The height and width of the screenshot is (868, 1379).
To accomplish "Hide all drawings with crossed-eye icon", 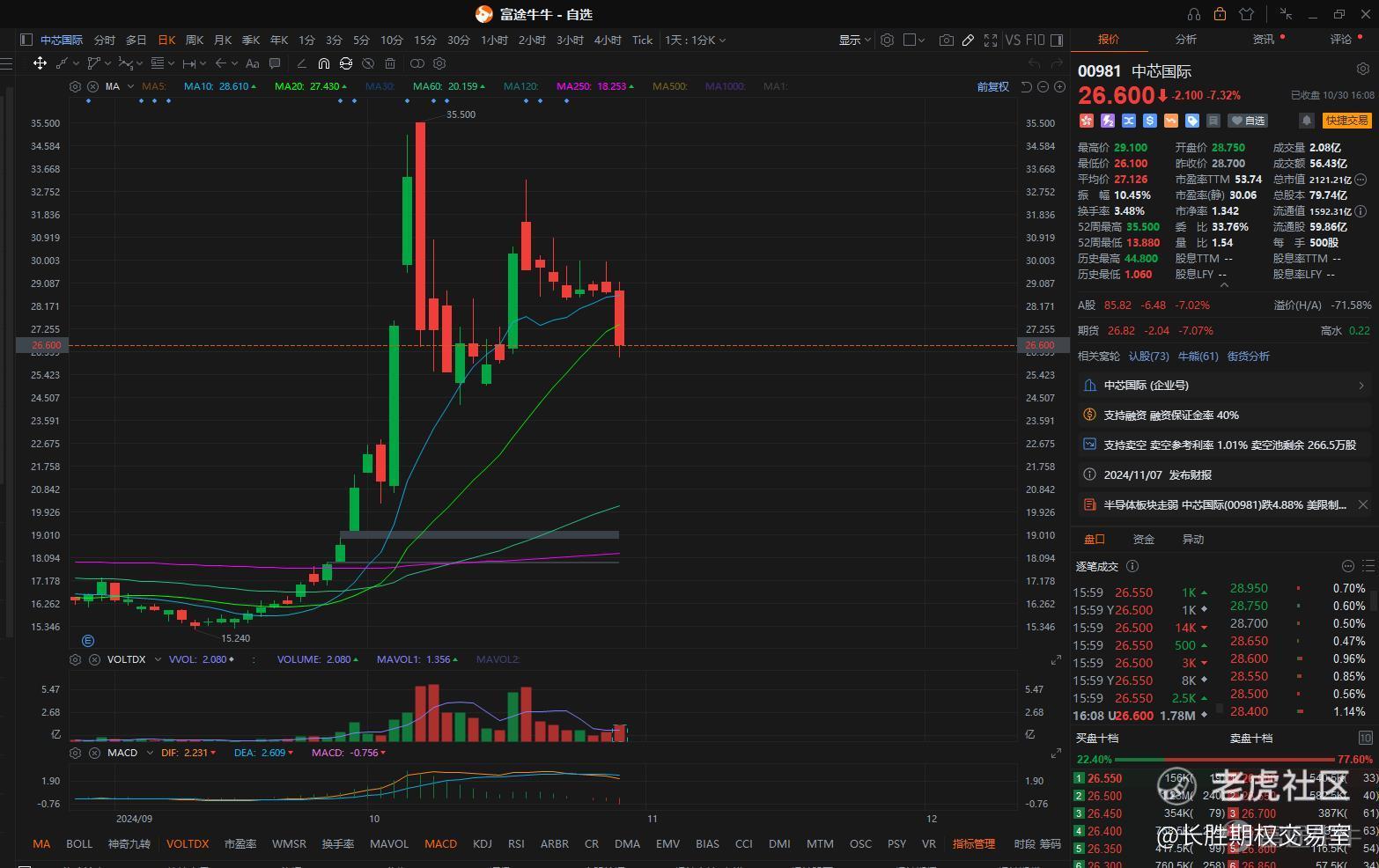I will pos(368,63).
